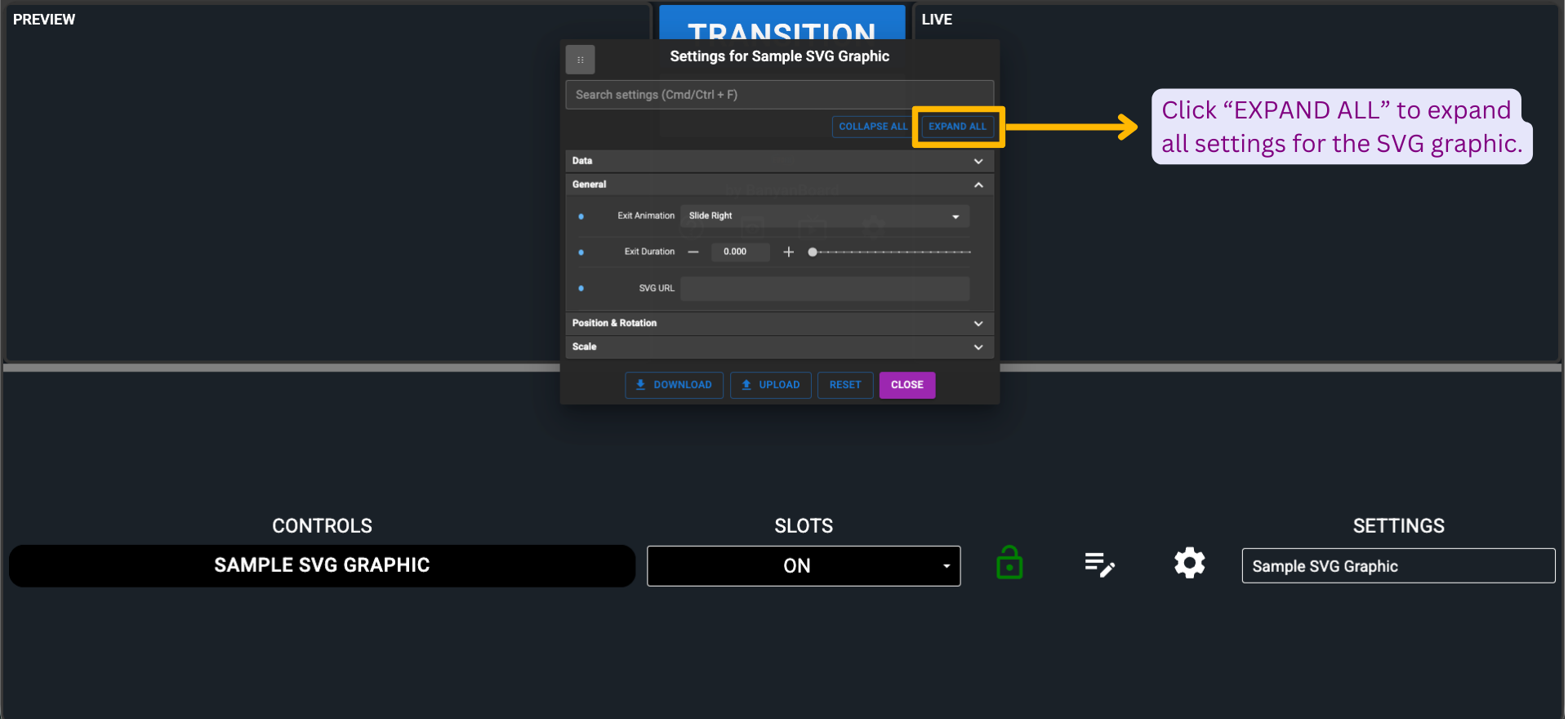Viewport: 1568px width, 719px height.
Task: Click the EXPAND ALL button
Action: pyautogui.click(x=957, y=127)
